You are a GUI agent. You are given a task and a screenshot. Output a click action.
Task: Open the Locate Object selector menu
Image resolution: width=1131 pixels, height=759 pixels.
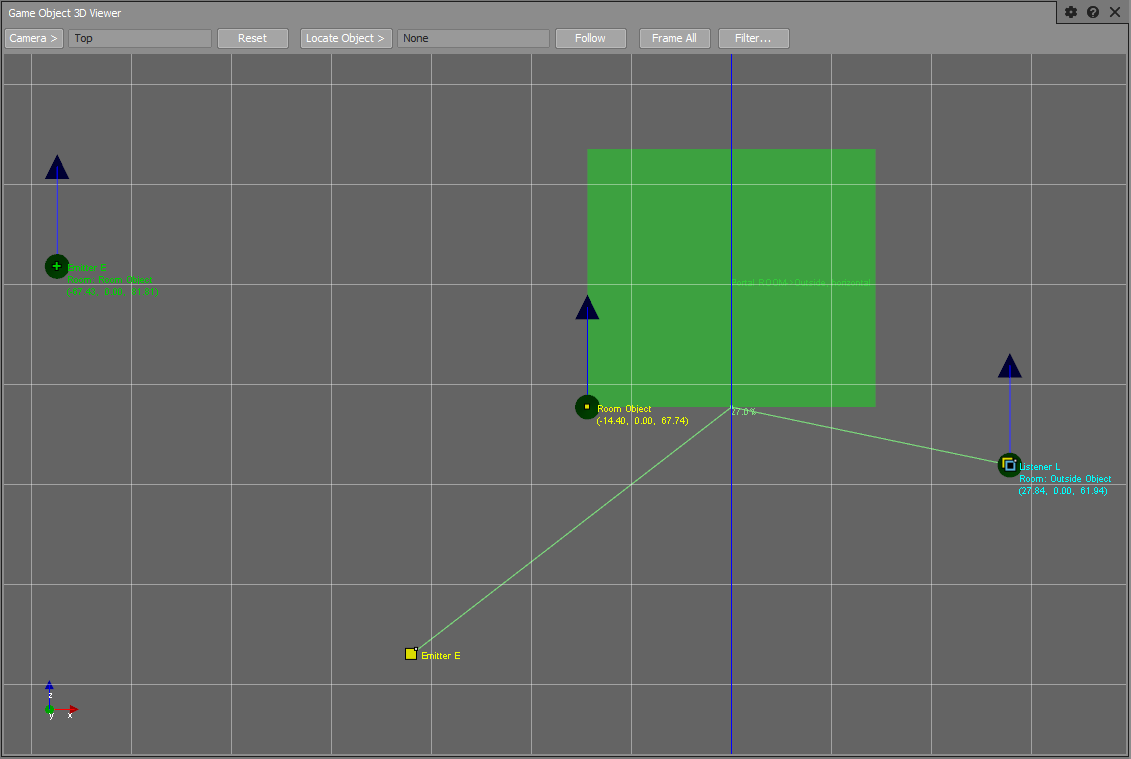[345, 38]
